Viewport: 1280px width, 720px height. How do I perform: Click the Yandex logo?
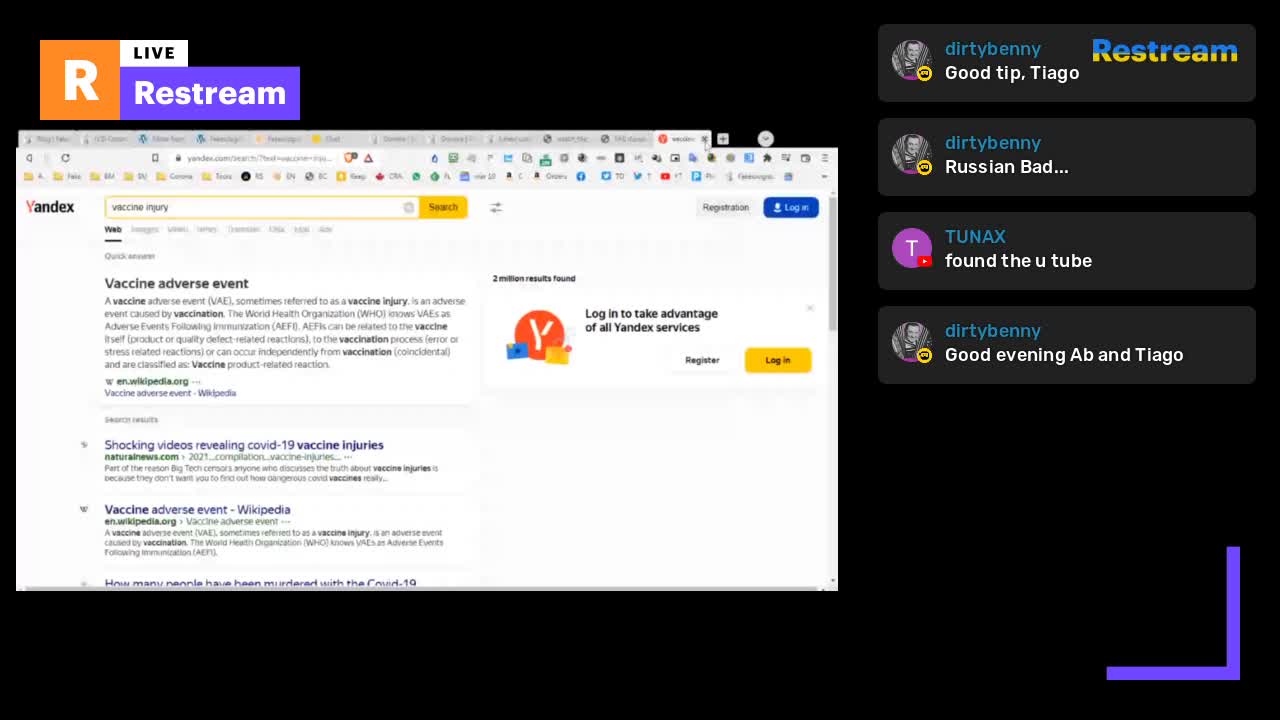point(50,207)
